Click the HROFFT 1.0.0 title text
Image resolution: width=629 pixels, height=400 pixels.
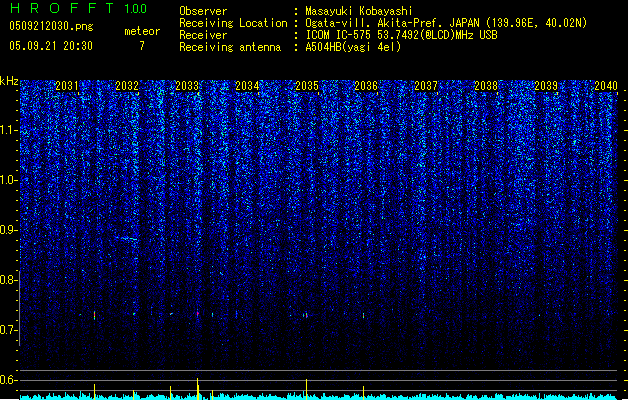[78, 8]
